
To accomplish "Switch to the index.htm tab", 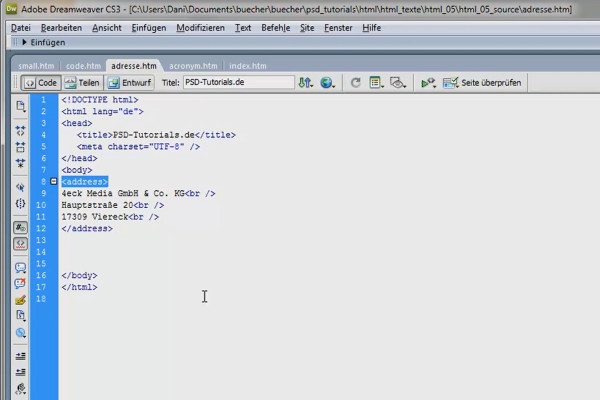I will (x=248, y=66).
